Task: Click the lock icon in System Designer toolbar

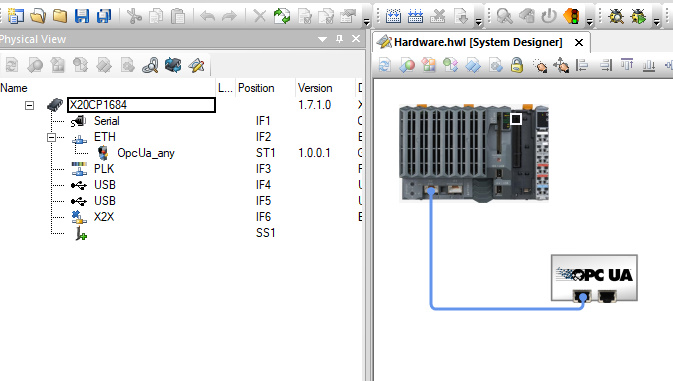Action: 517,65
